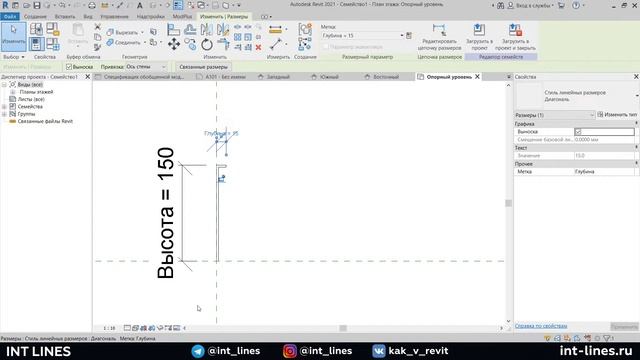Open the Выбор panel dropdown
The width and height of the screenshot is (640, 360).
(13, 57)
